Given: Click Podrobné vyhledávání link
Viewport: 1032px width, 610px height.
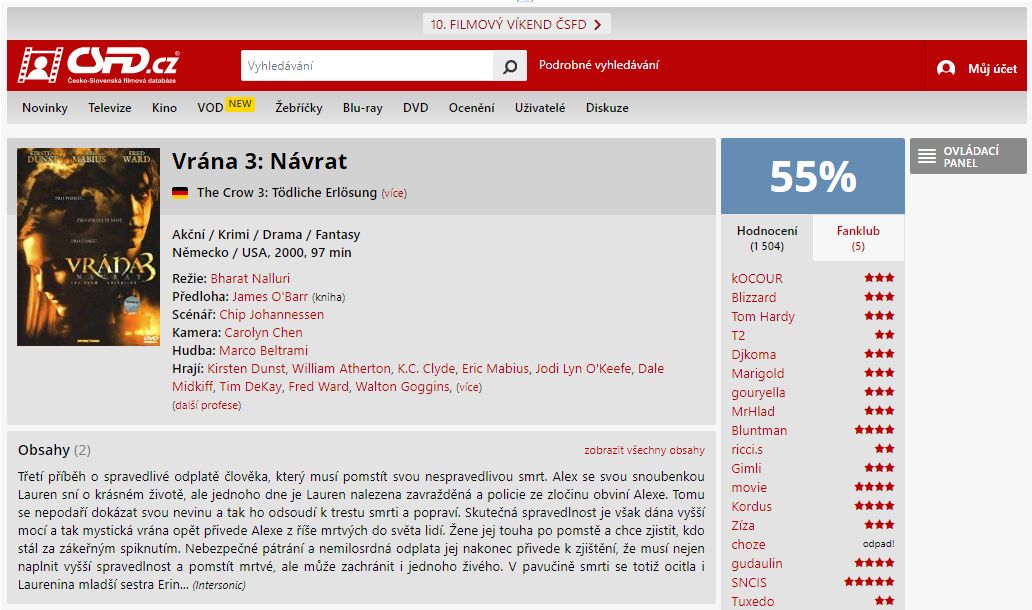Looking at the screenshot, I should click(599, 65).
